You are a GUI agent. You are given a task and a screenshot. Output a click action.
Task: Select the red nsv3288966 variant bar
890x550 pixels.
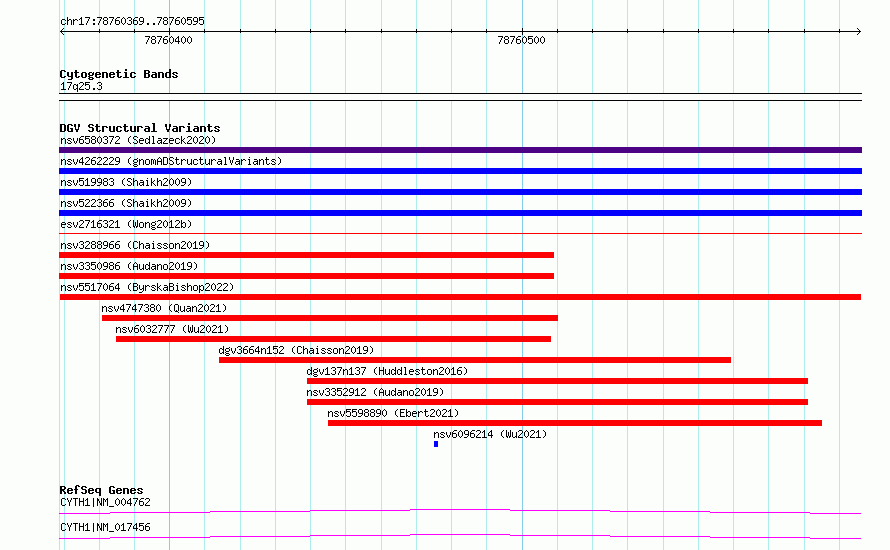coord(307,255)
